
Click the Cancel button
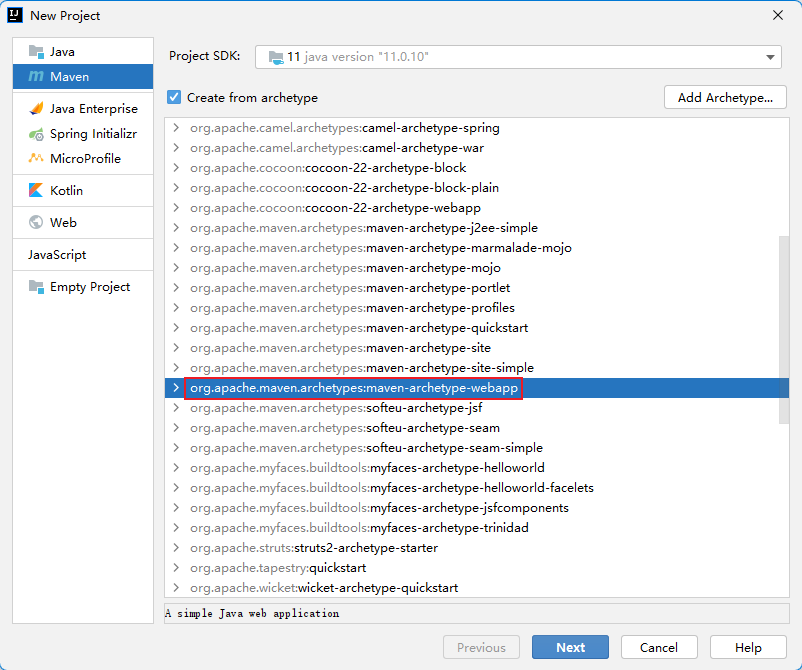659,647
